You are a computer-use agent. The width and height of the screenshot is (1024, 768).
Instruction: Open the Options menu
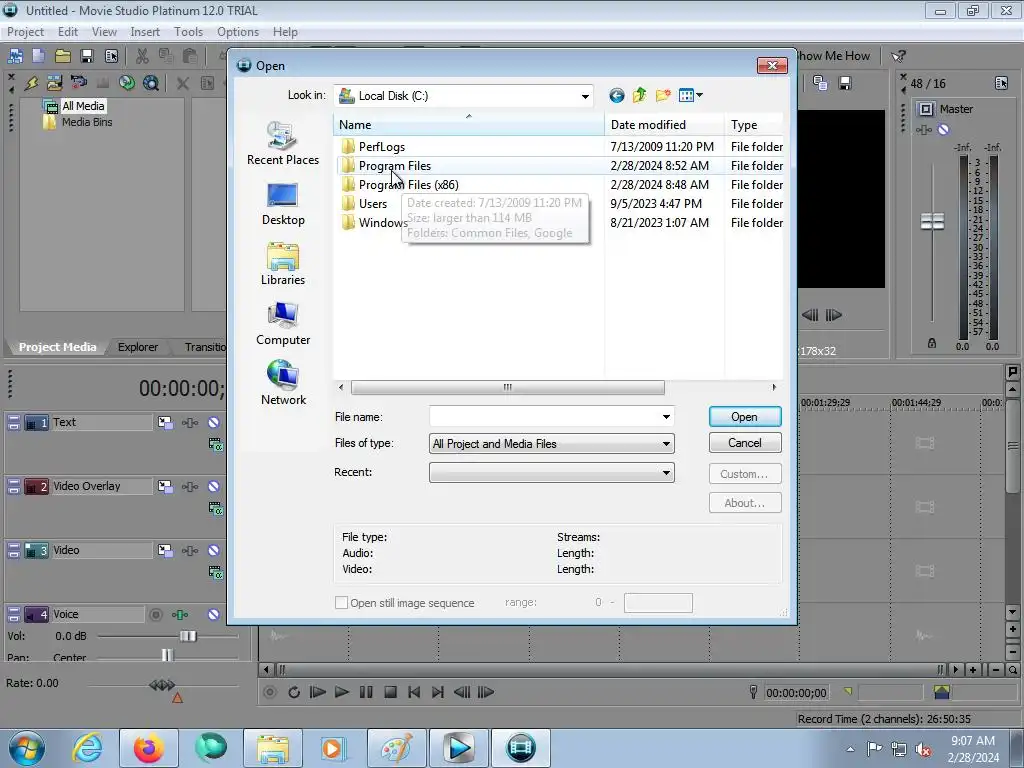238,32
